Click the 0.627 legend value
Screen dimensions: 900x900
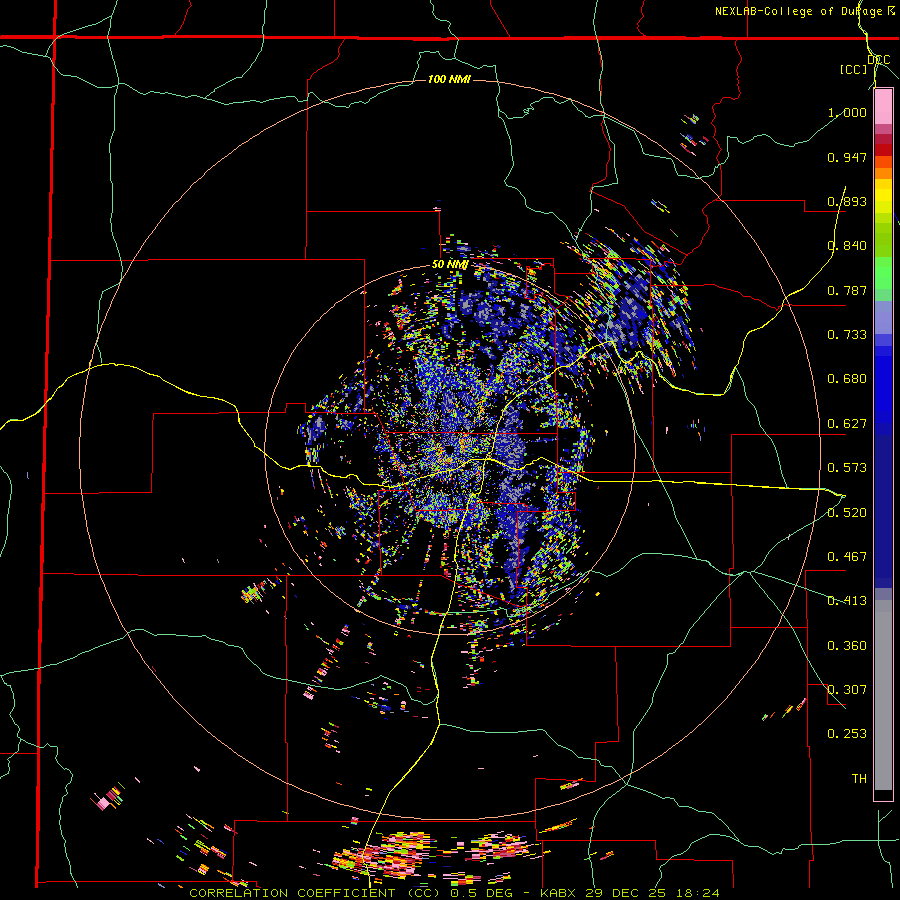pos(847,424)
